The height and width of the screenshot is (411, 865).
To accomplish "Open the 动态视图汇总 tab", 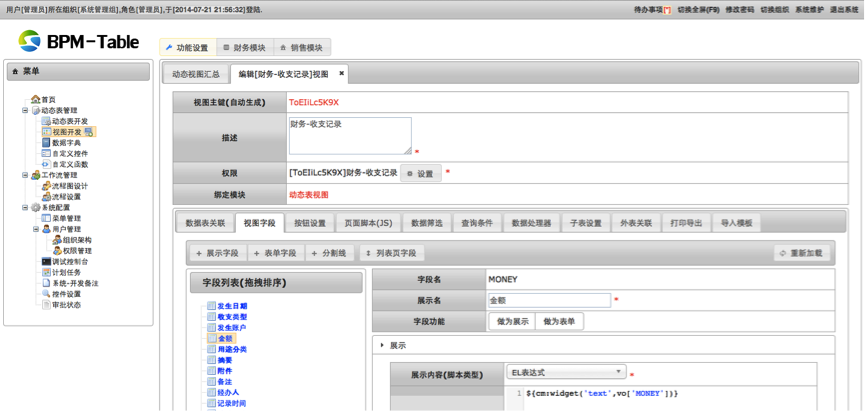I will coord(196,74).
